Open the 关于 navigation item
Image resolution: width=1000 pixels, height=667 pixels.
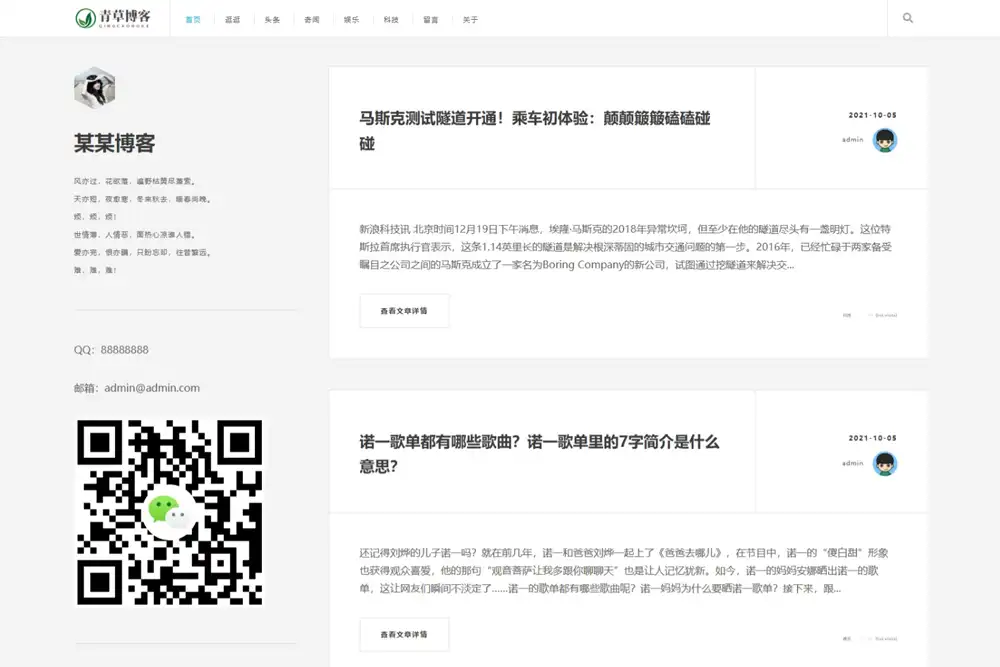click(471, 20)
